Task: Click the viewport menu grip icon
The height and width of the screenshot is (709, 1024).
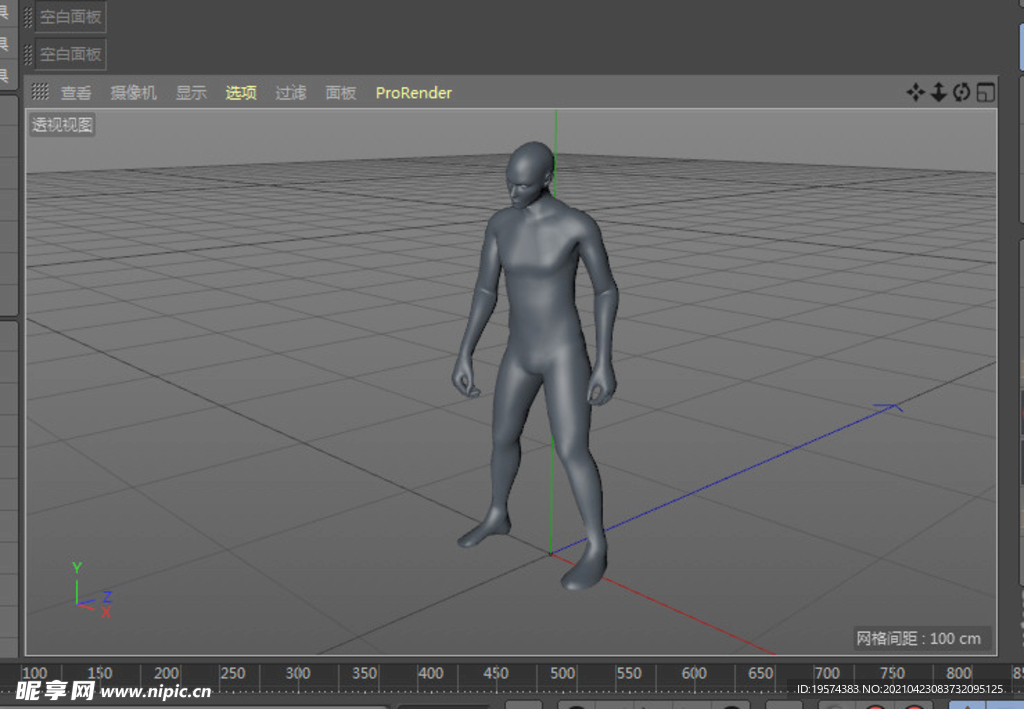Action: coord(40,92)
